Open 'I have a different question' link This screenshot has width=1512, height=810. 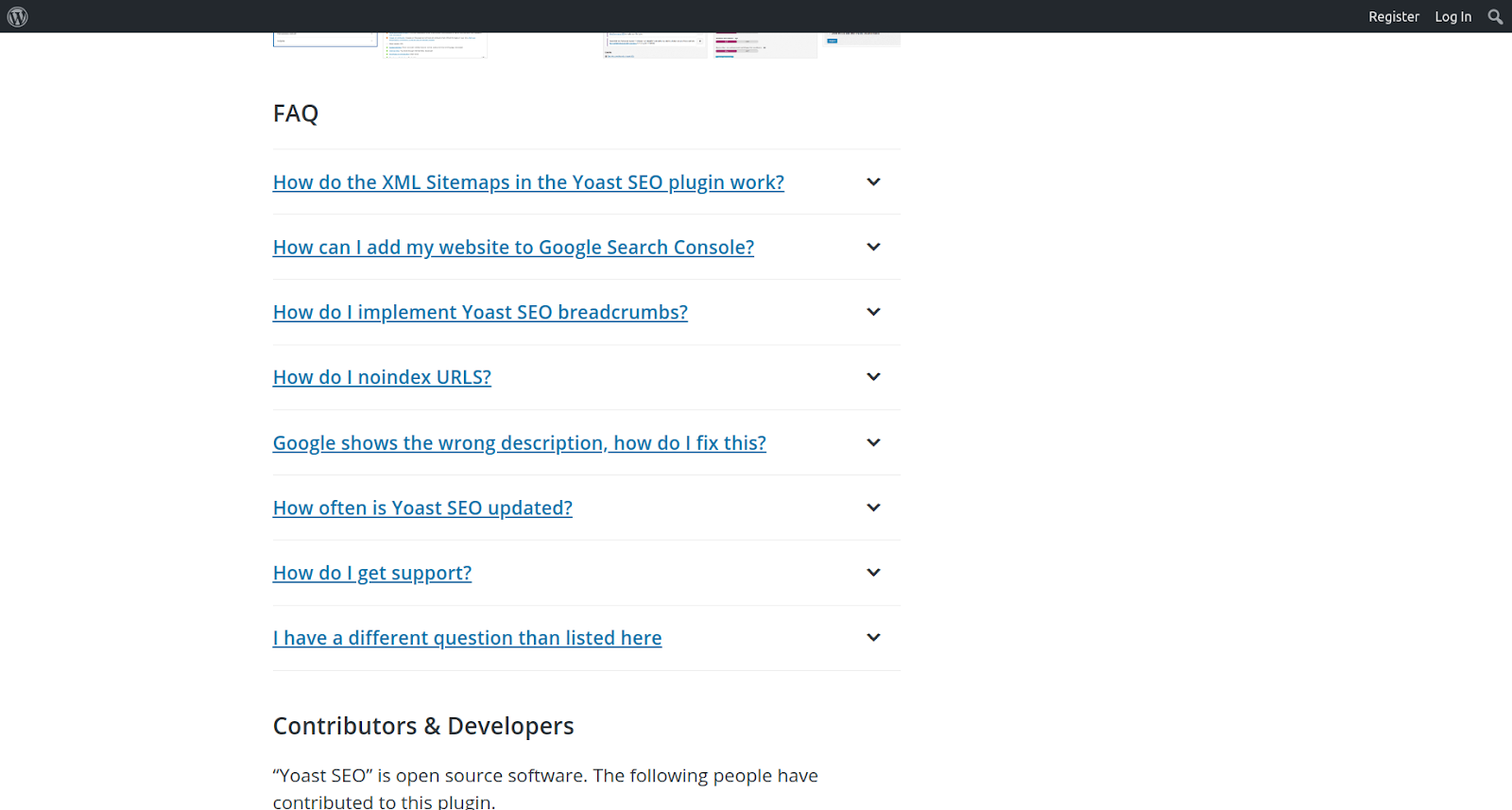tap(467, 638)
